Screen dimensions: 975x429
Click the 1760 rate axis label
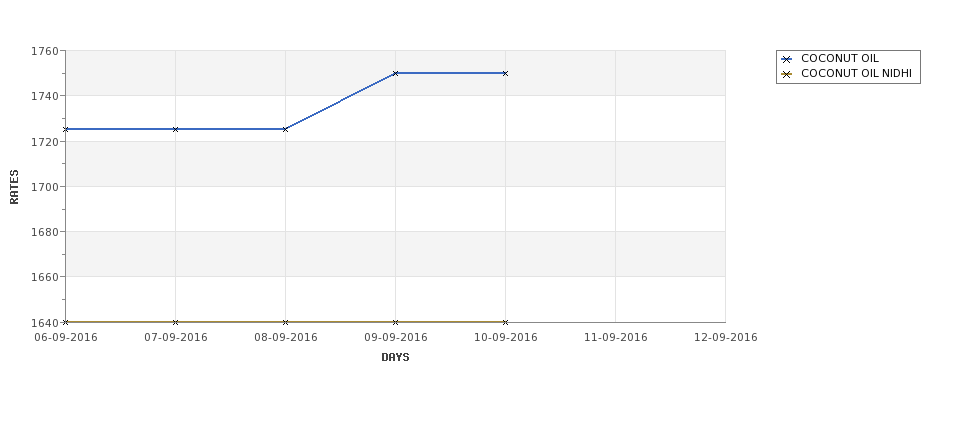(45, 51)
